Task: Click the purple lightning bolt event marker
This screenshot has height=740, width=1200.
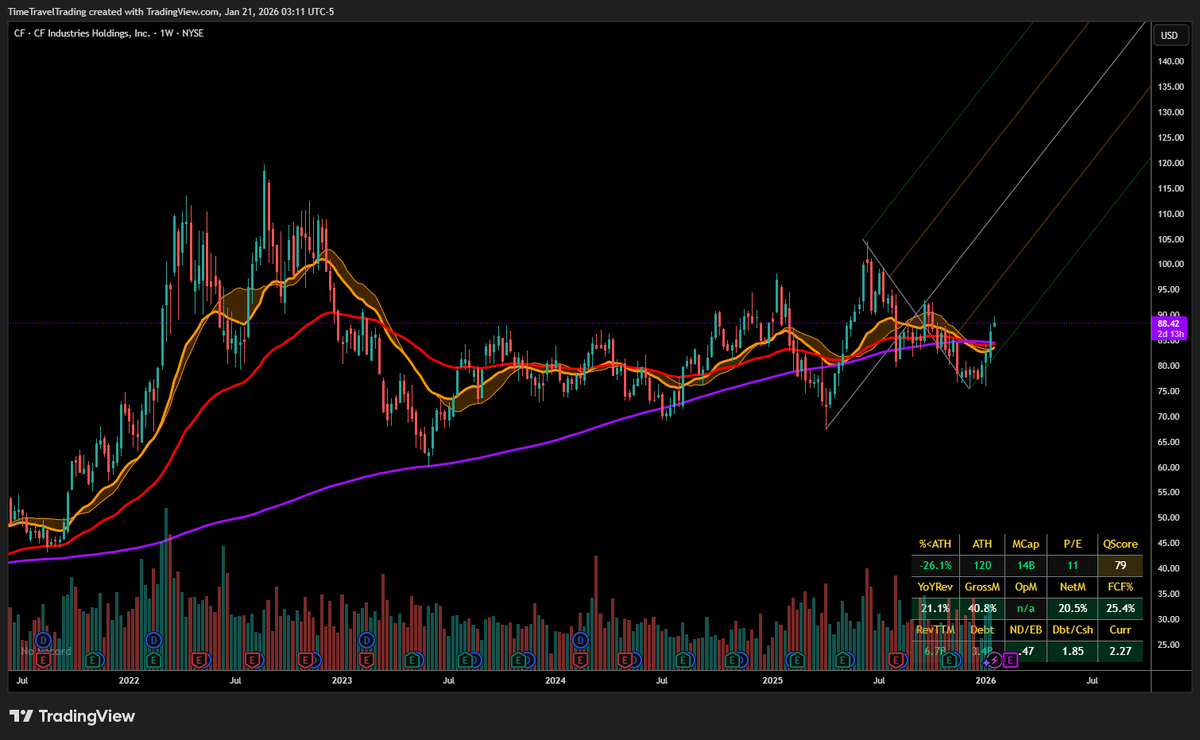Action: pos(993,660)
